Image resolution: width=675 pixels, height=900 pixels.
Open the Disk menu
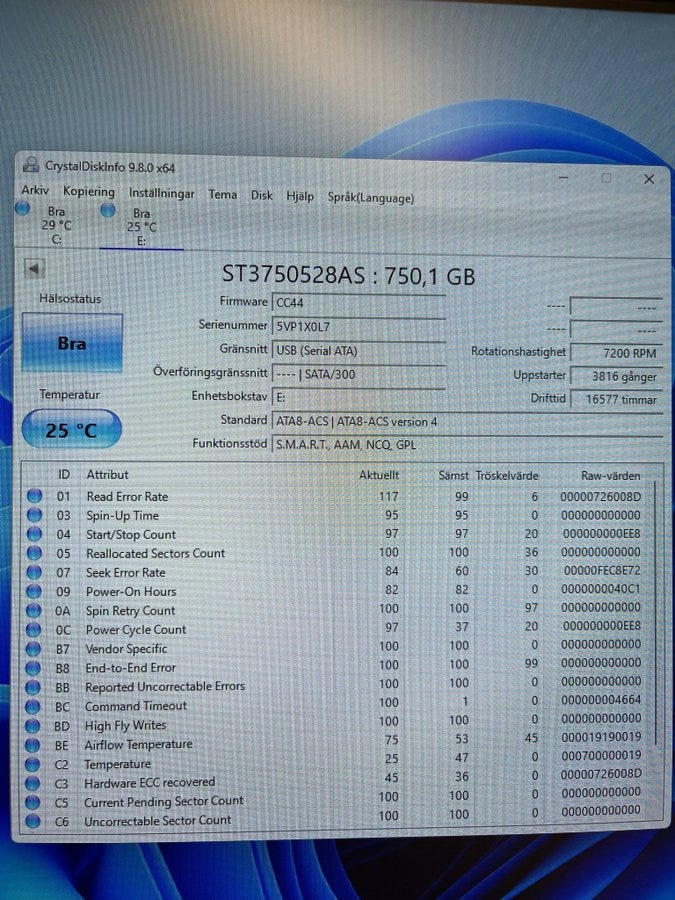click(x=262, y=195)
